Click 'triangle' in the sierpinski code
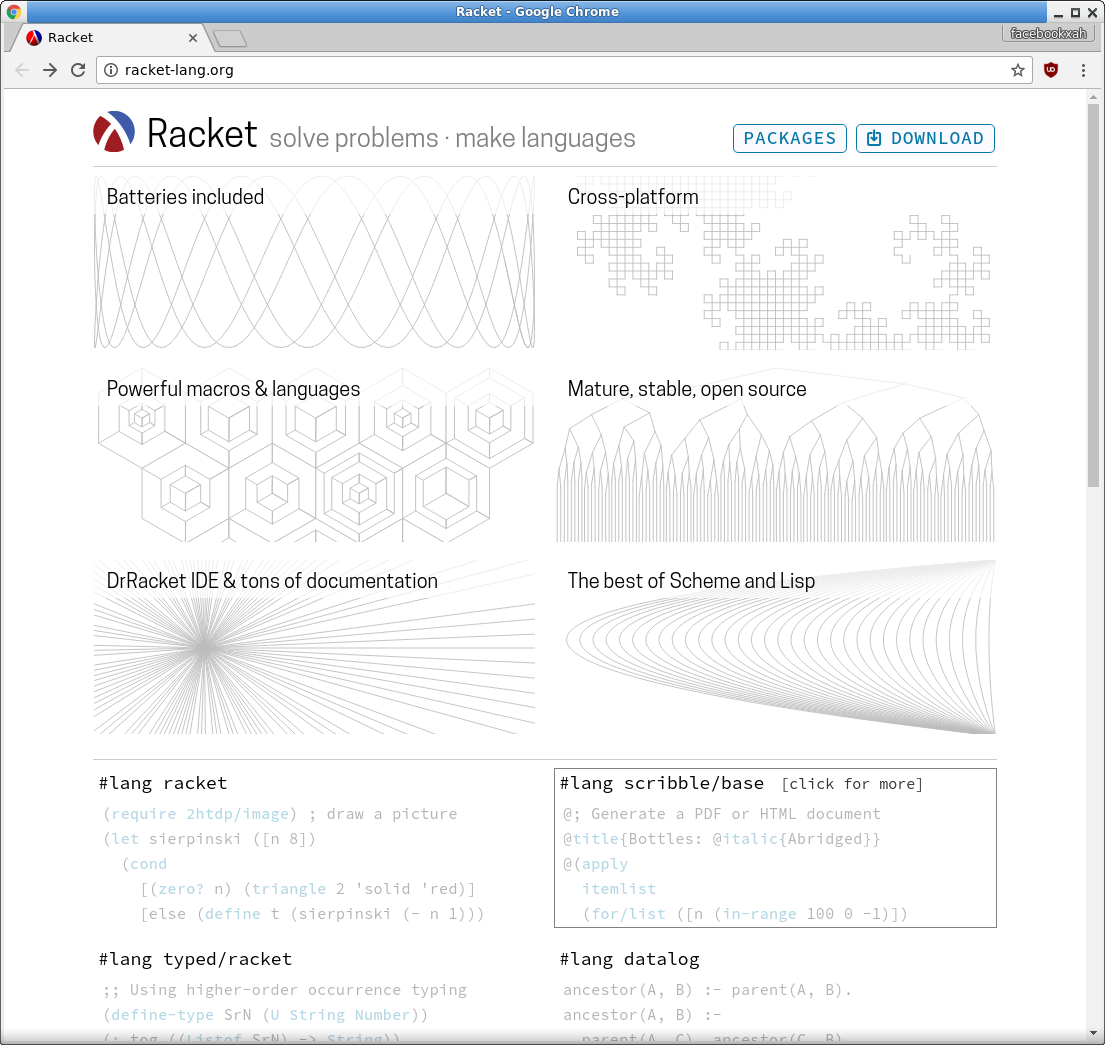The height and width of the screenshot is (1045, 1105). [289, 889]
